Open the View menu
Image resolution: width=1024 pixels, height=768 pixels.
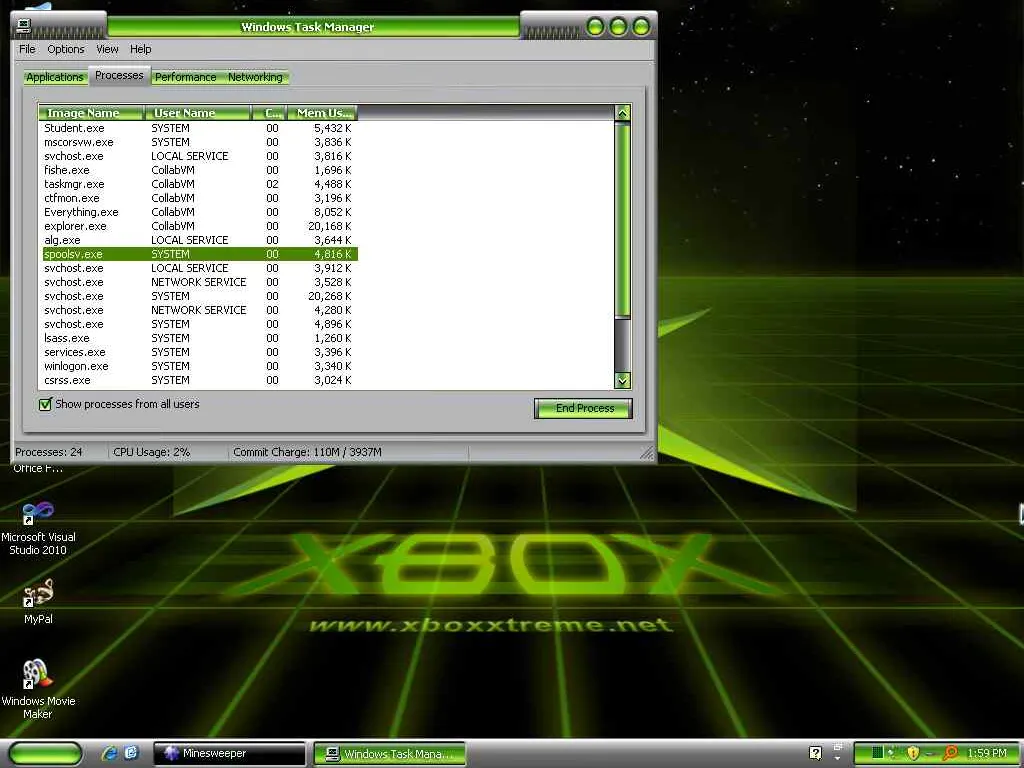tap(107, 49)
